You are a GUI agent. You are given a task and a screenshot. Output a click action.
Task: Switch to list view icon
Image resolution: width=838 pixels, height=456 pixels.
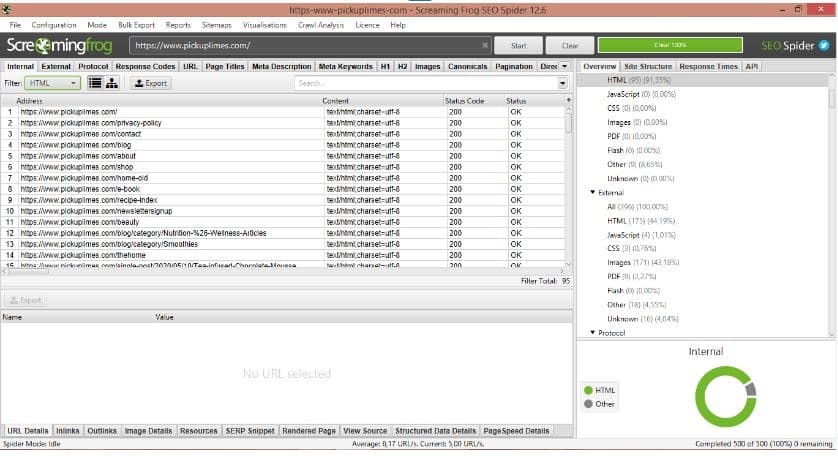pos(95,83)
